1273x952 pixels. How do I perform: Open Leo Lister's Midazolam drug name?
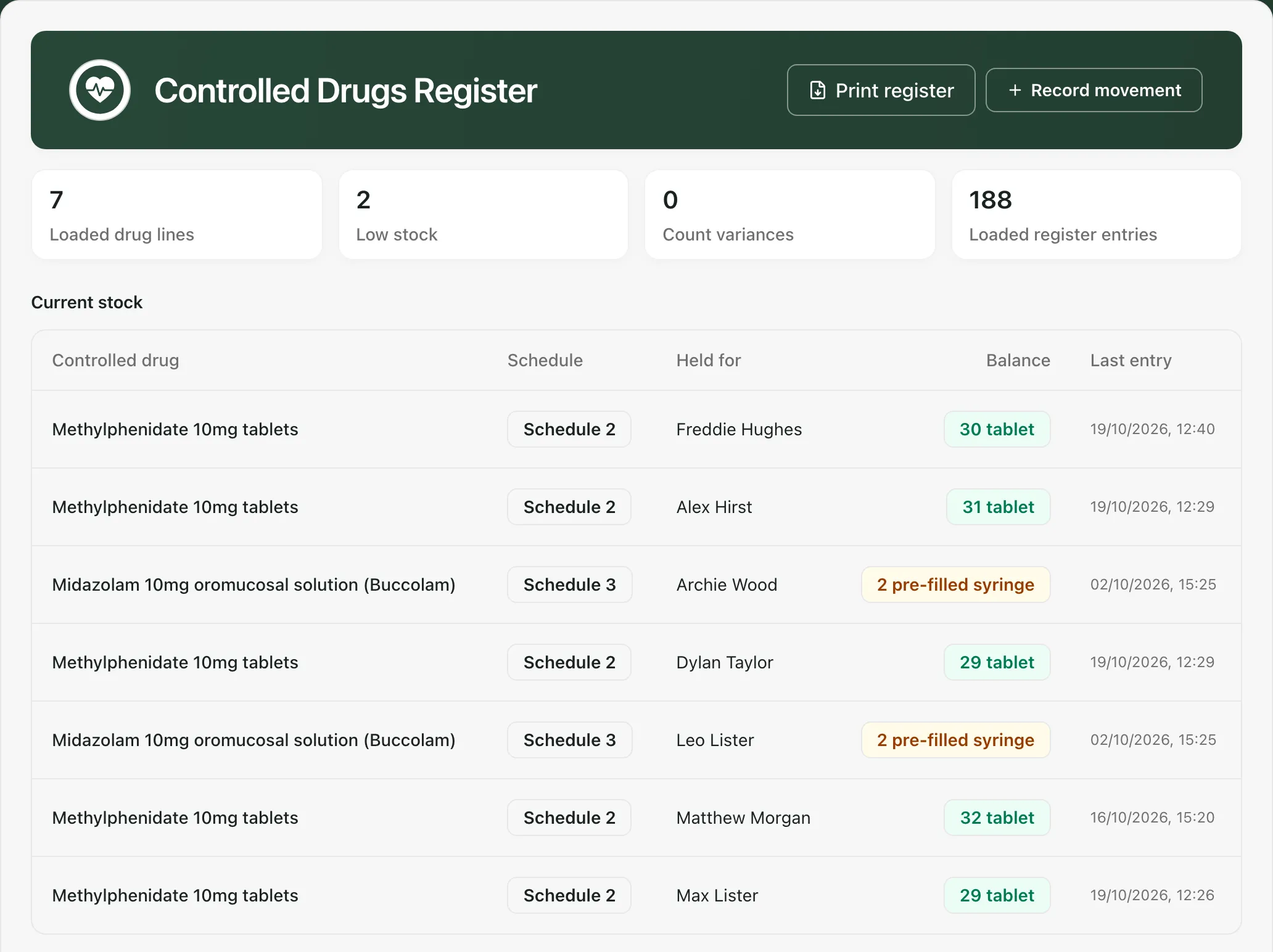tap(253, 740)
